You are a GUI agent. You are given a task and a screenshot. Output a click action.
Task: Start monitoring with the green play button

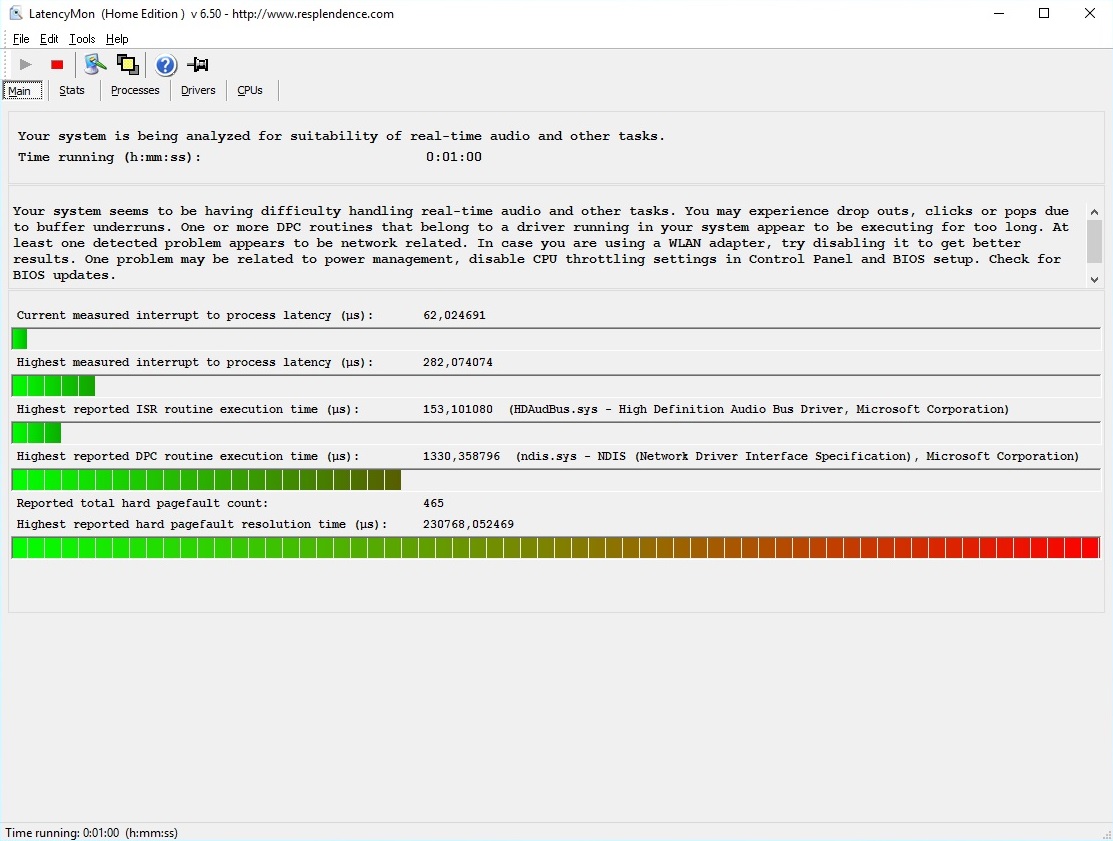[x=26, y=65]
